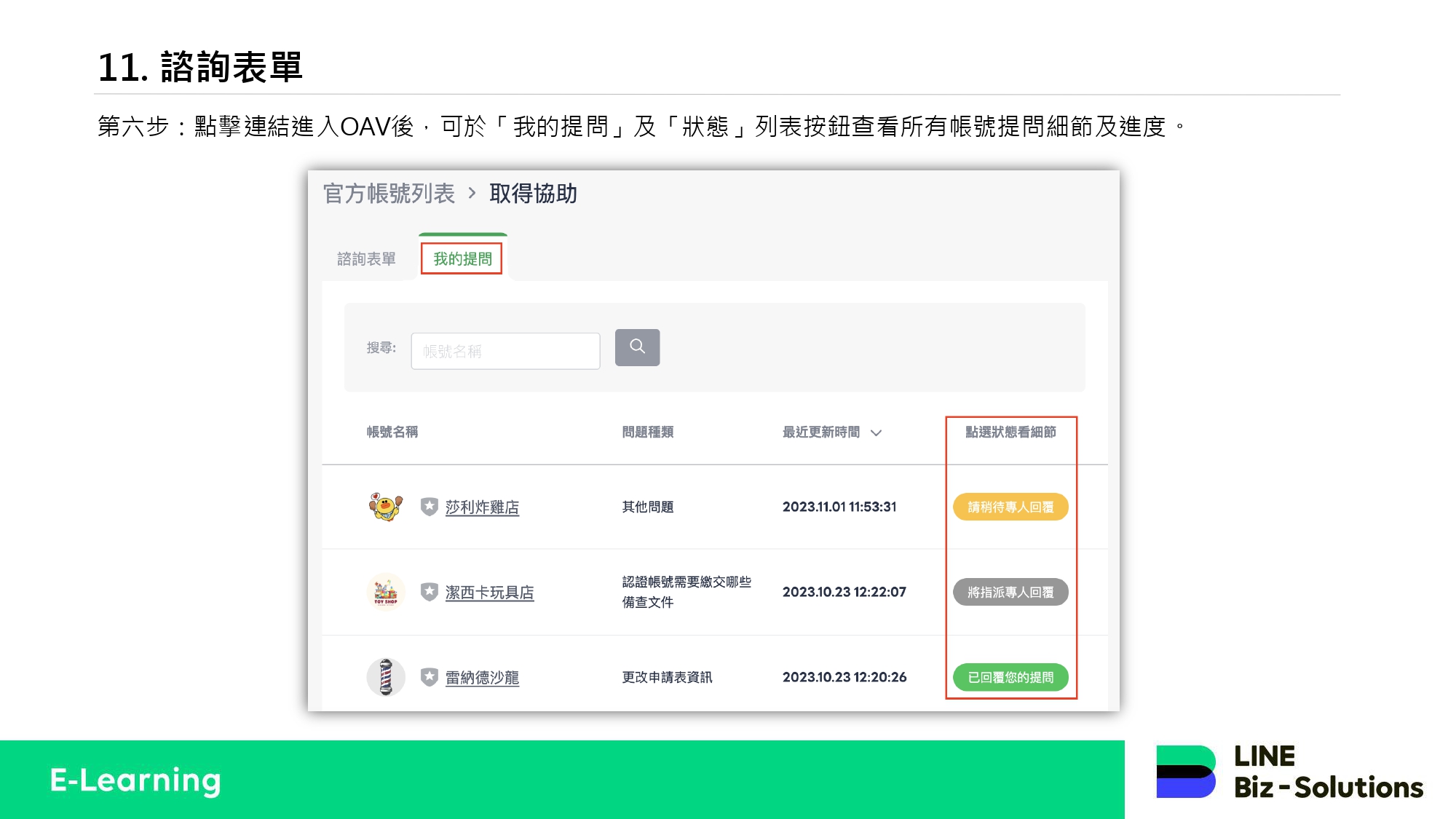The width and height of the screenshot is (1456, 819).
Task: Click yellow 請稍待專人回覆 status button
Action: coord(1010,507)
